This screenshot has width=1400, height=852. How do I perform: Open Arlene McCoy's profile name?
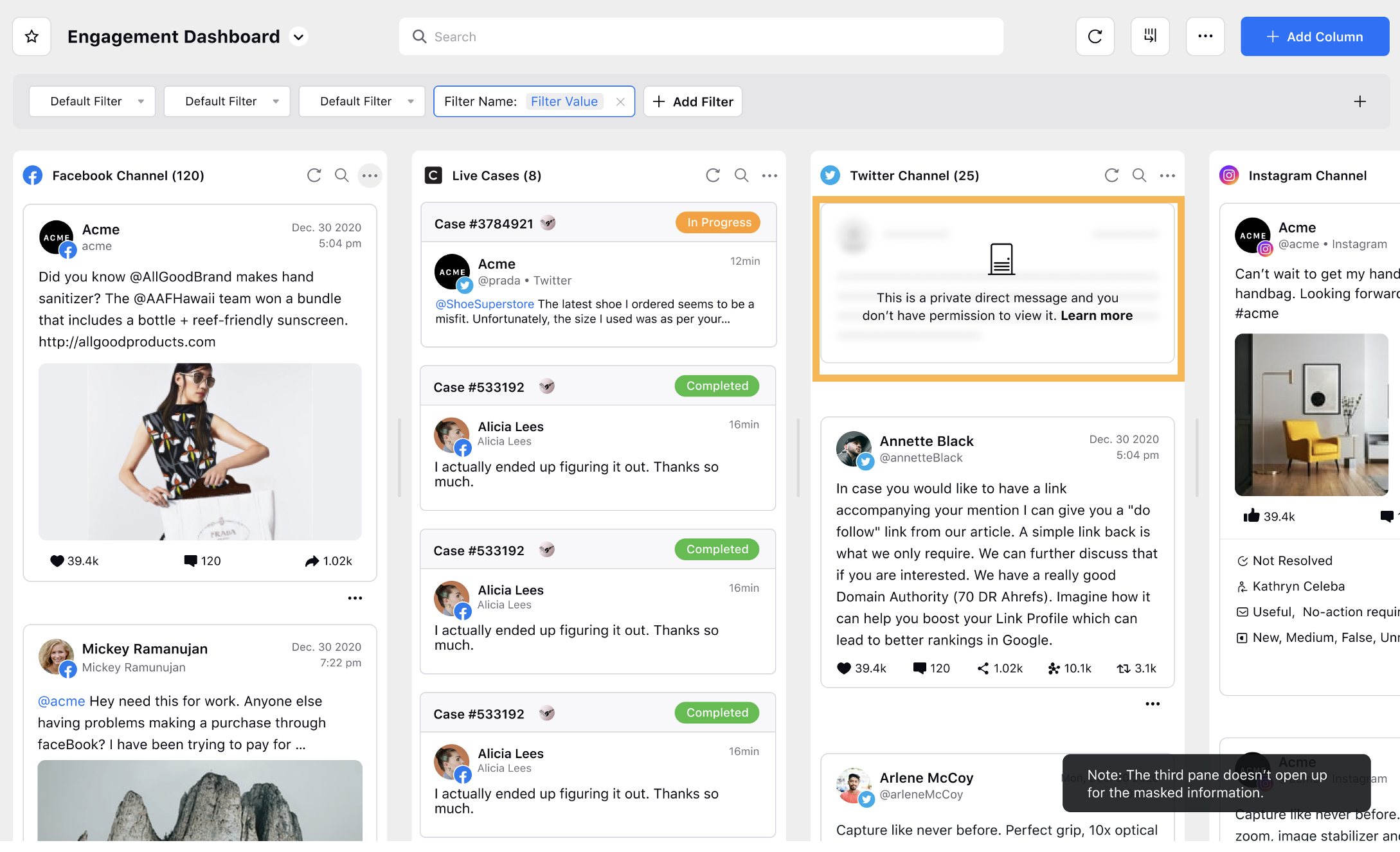coord(926,778)
